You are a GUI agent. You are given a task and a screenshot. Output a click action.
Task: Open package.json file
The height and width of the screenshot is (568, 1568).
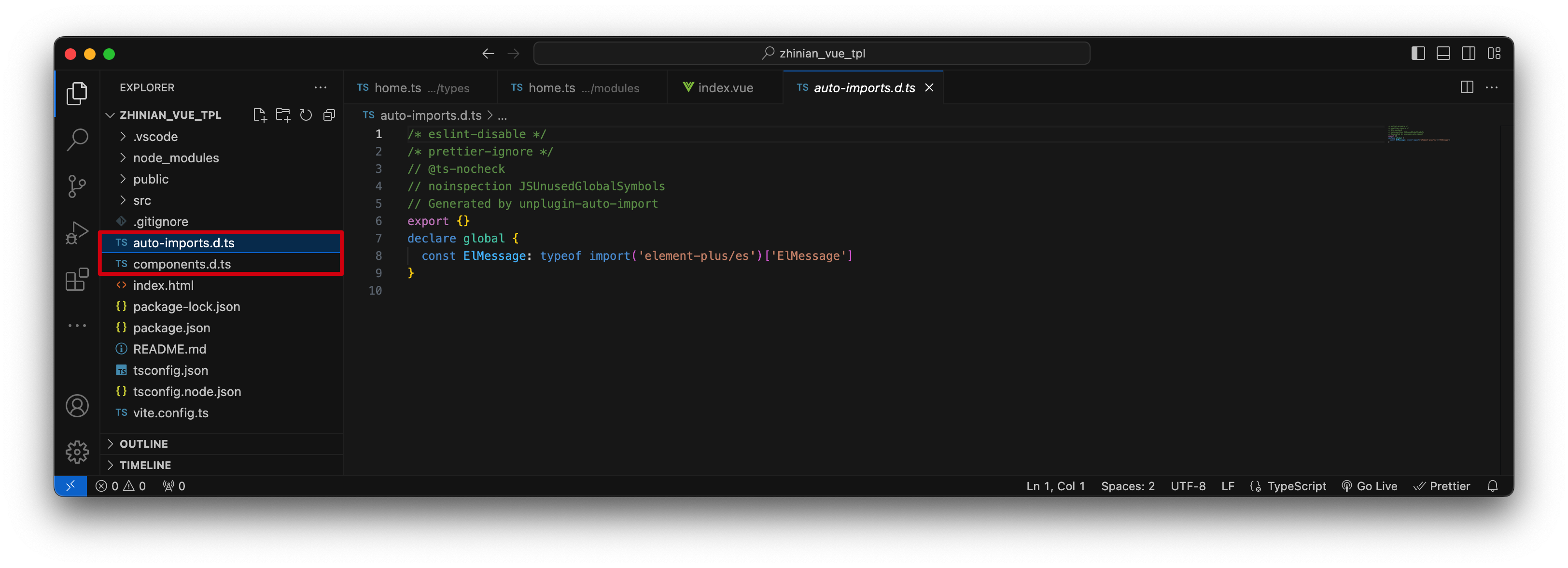(223, 327)
